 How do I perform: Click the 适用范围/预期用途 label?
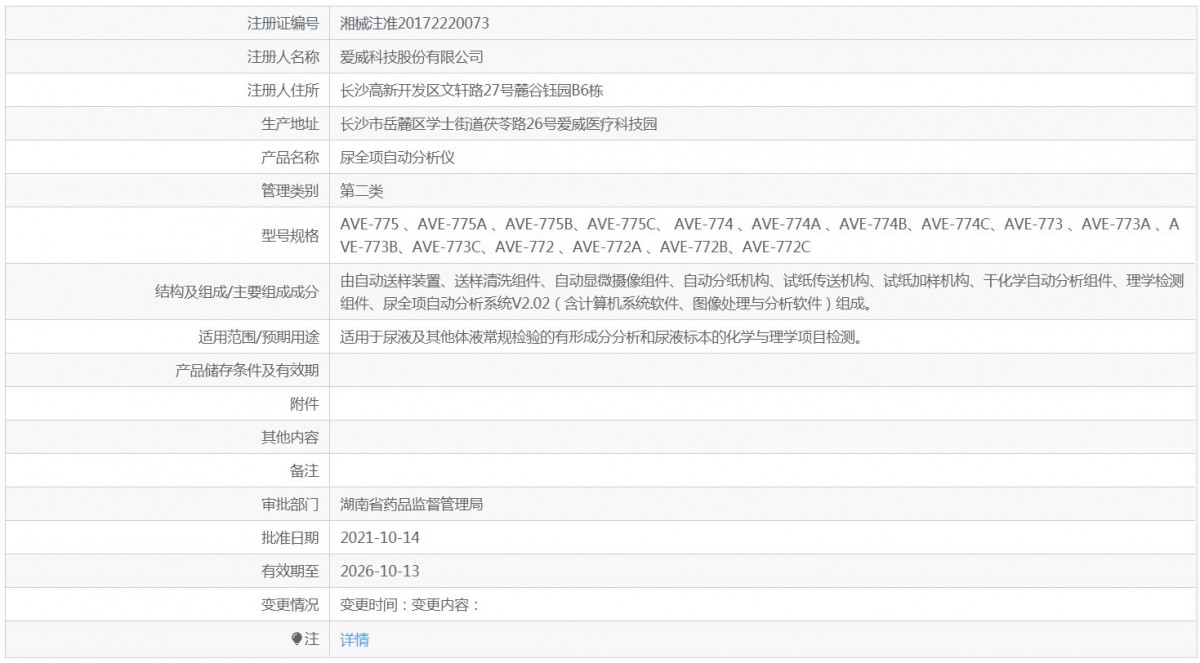coord(258,337)
